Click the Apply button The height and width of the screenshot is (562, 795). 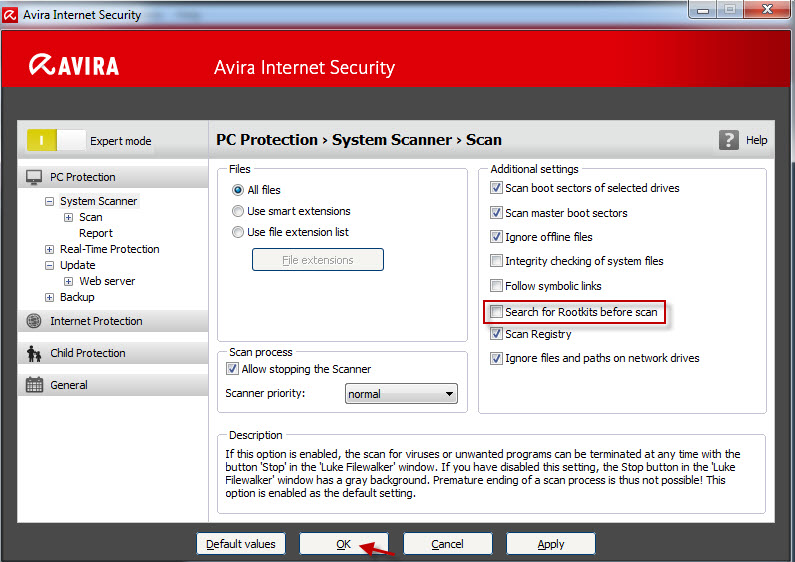pos(551,544)
